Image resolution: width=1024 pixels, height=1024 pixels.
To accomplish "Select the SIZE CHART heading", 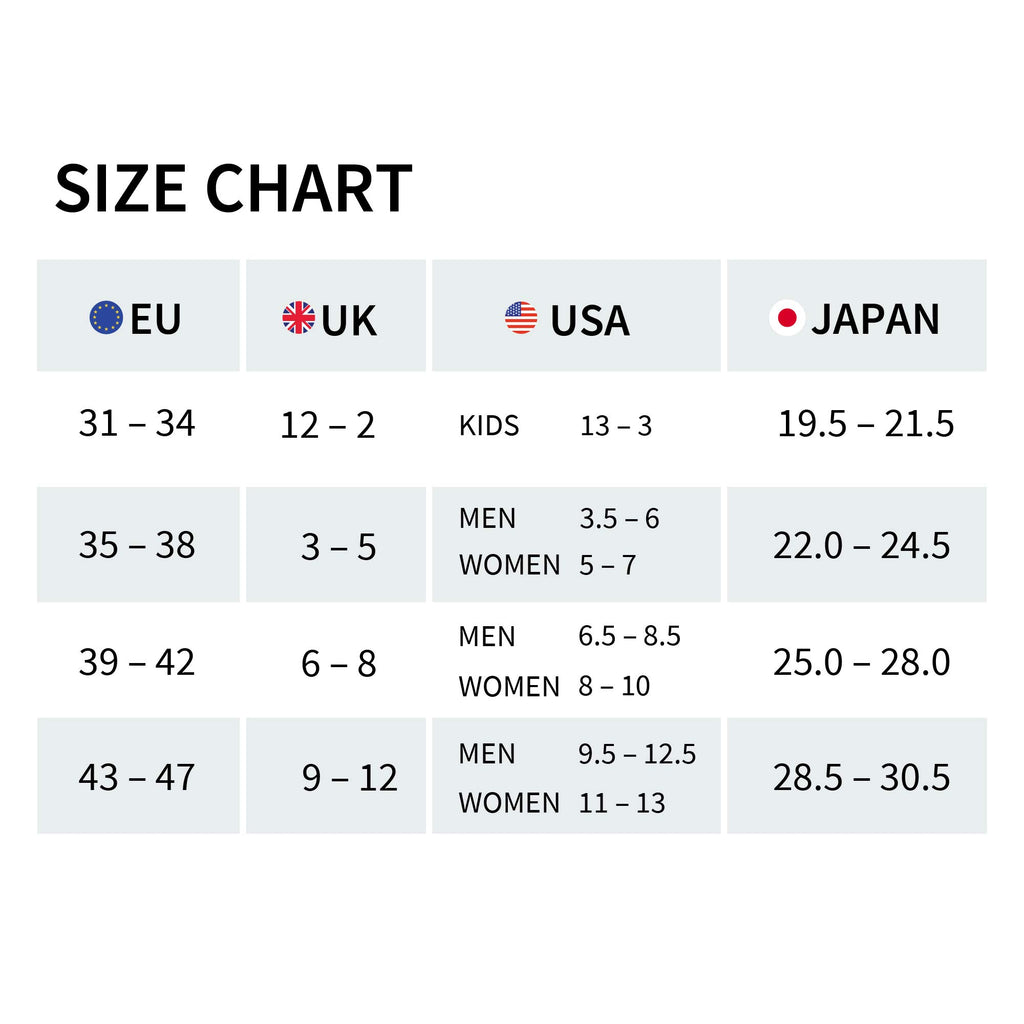I will [x=233, y=189].
